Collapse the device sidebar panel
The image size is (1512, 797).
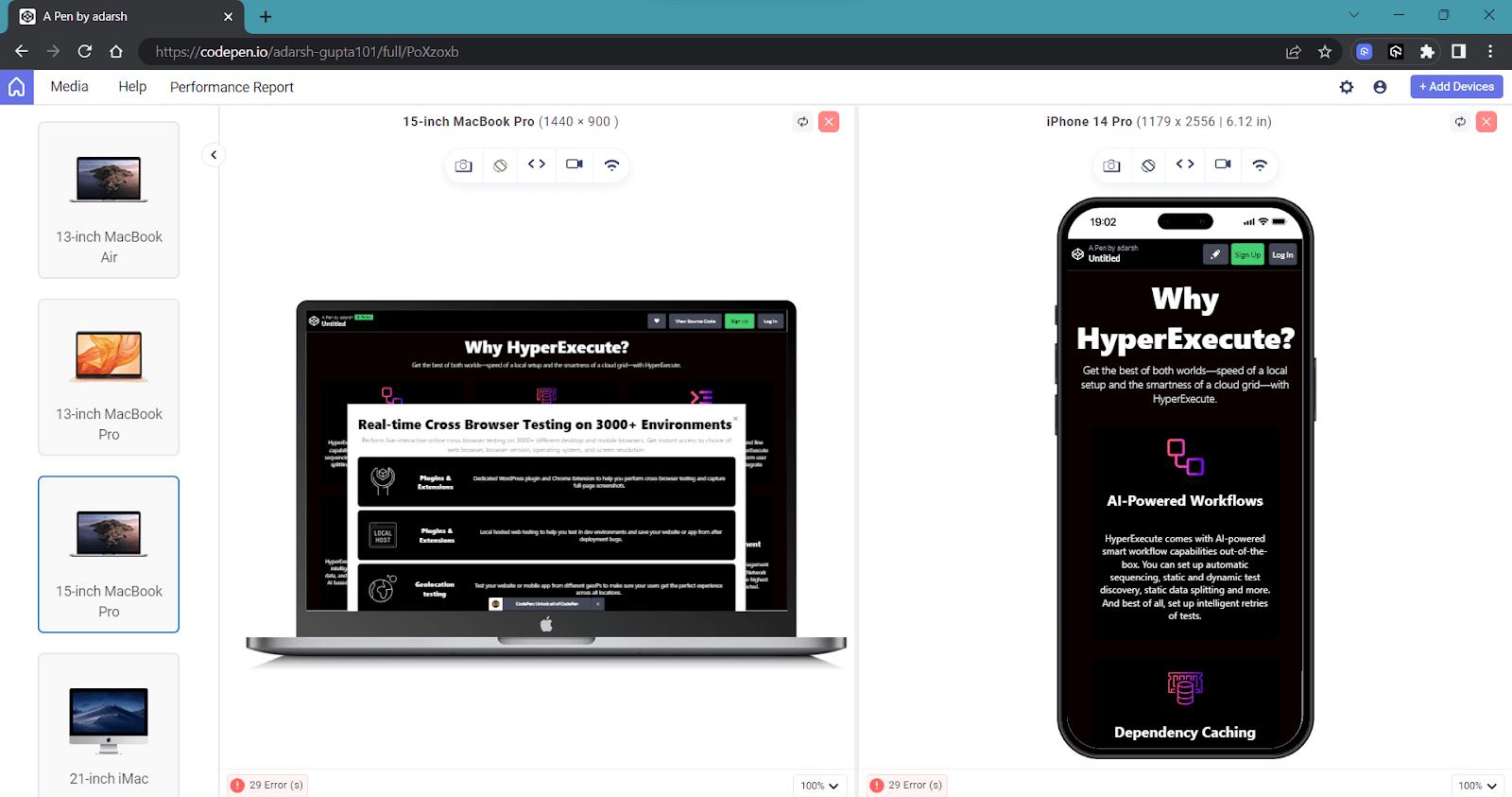point(214,155)
